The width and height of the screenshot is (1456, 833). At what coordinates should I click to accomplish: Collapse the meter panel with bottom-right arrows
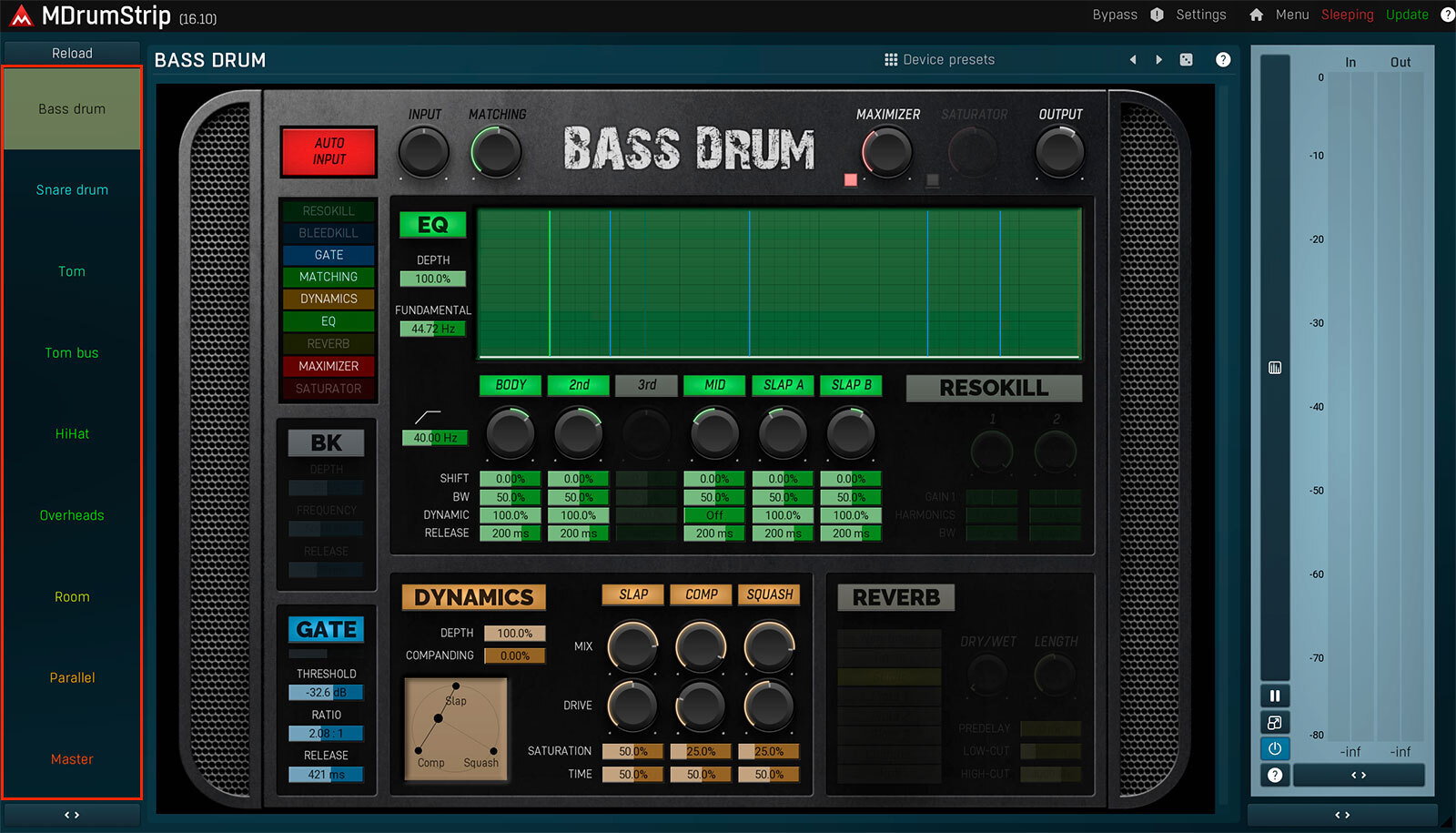click(x=1341, y=815)
